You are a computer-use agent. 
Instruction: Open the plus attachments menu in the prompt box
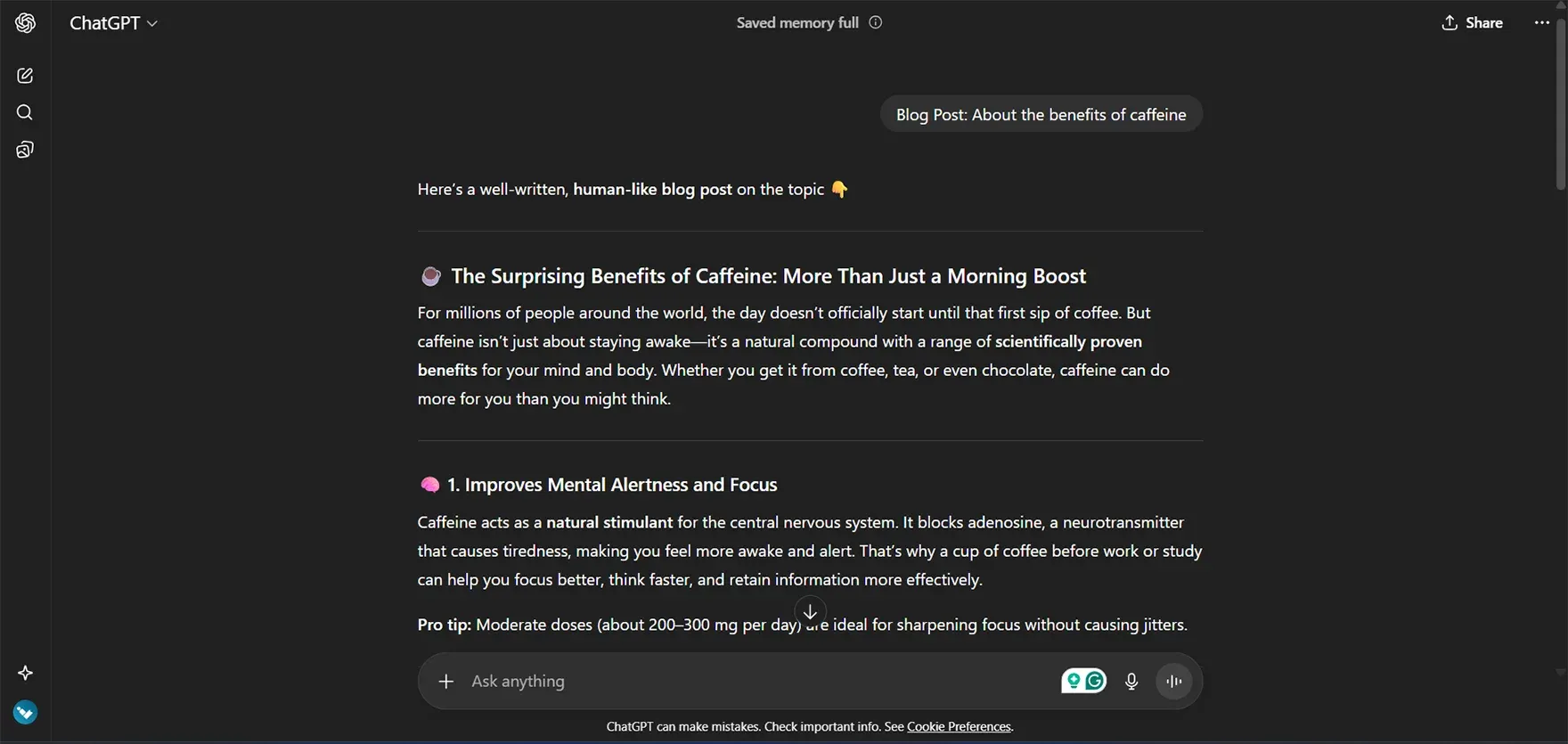445,681
